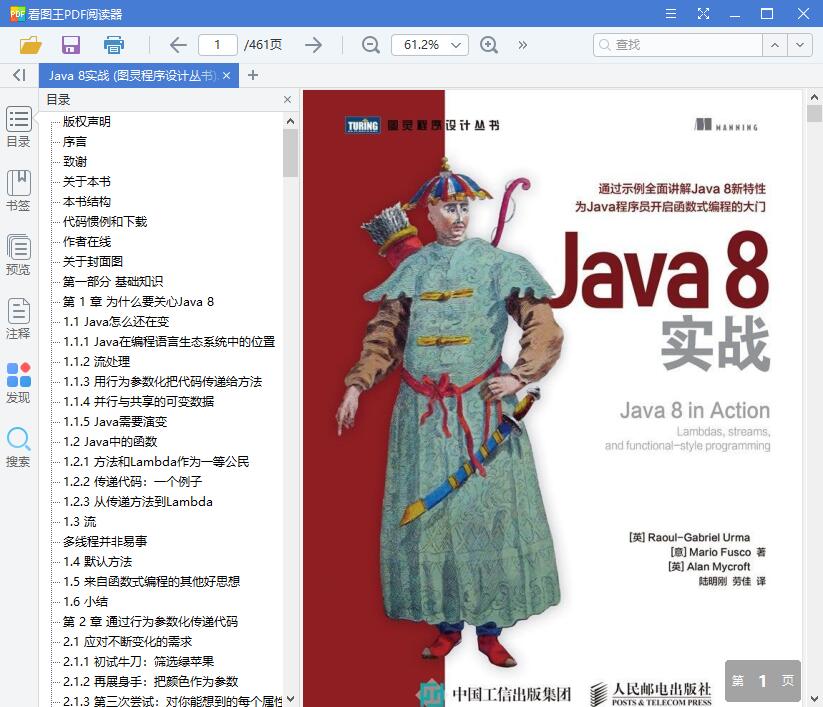Zoom in with the plus magnifier

489,45
